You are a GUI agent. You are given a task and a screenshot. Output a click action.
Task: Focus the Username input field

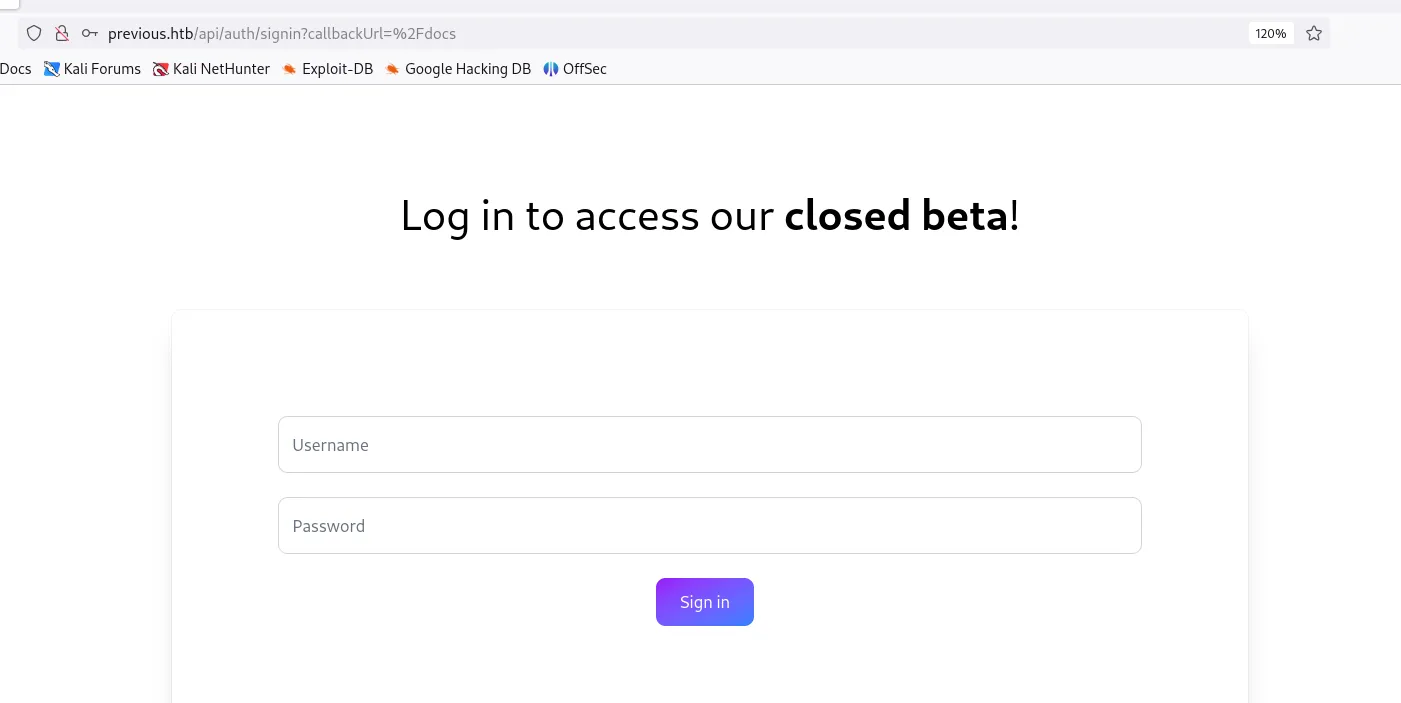coord(709,445)
